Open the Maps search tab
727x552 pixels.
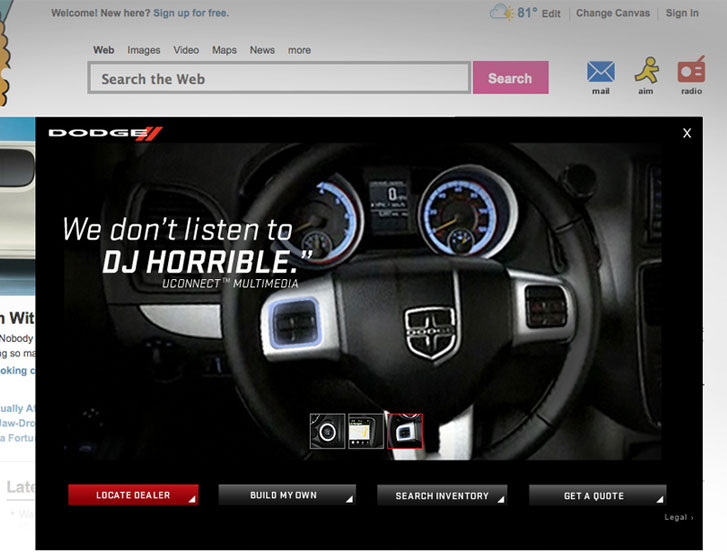pos(224,50)
